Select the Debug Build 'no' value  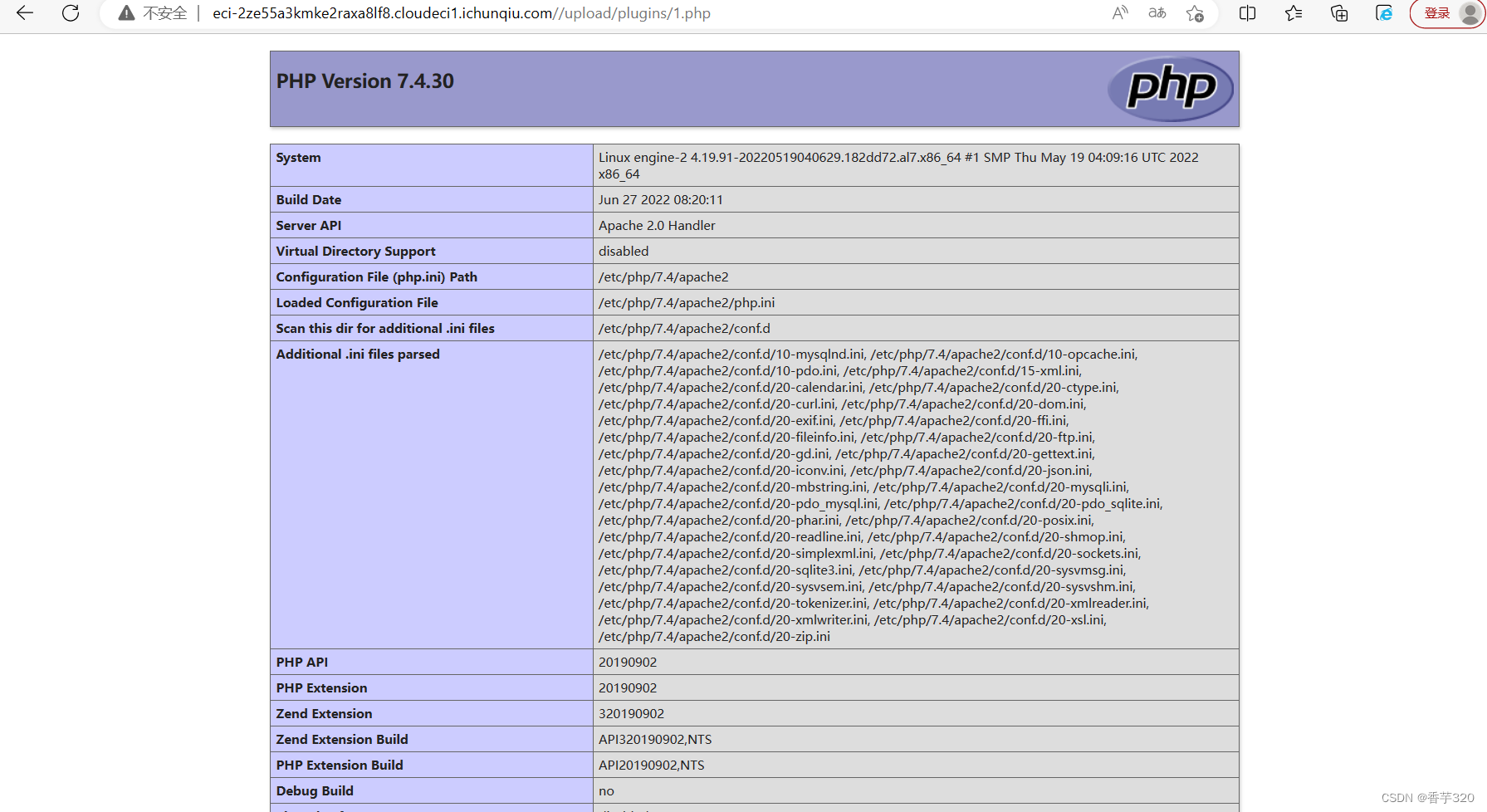(x=607, y=791)
